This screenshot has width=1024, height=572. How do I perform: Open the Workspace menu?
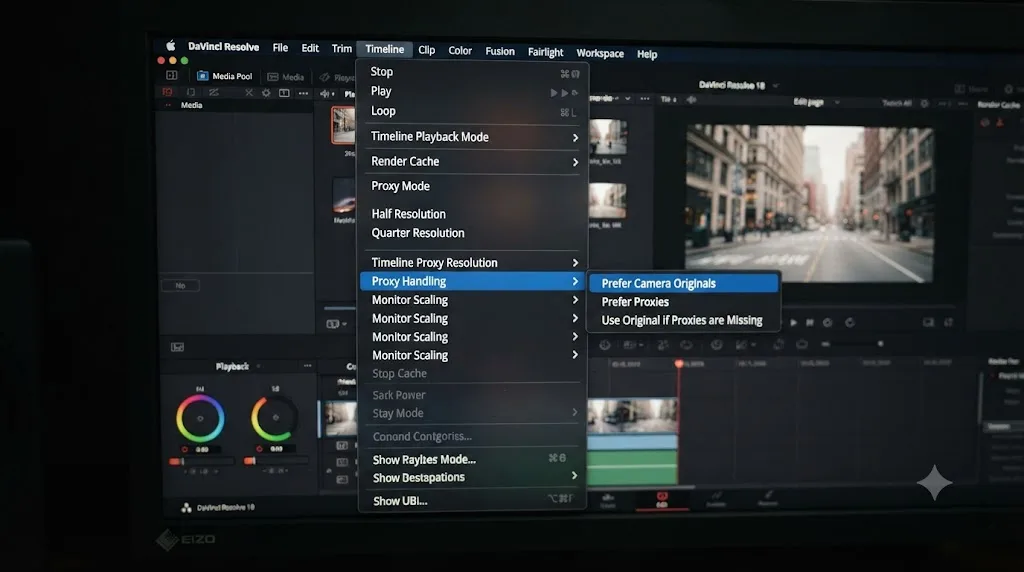[x=600, y=53]
